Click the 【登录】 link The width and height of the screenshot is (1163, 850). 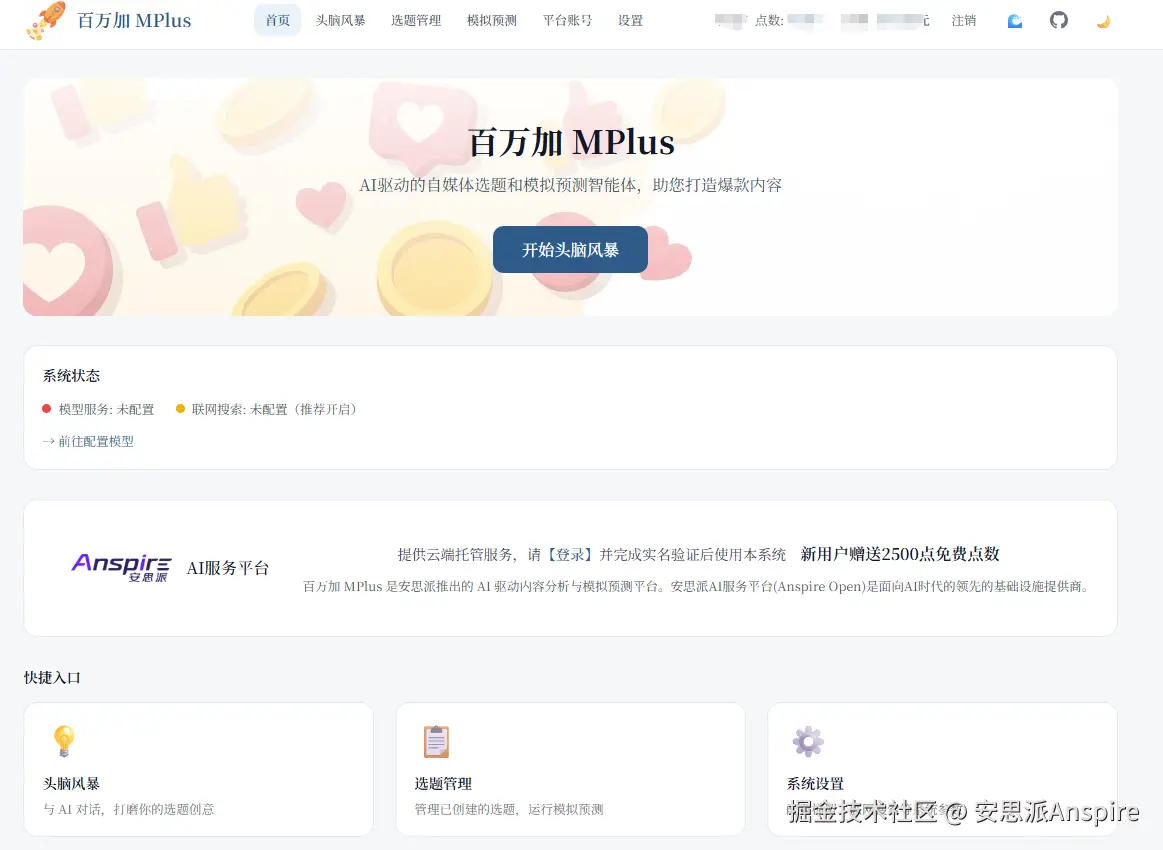click(x=570, y=554)
